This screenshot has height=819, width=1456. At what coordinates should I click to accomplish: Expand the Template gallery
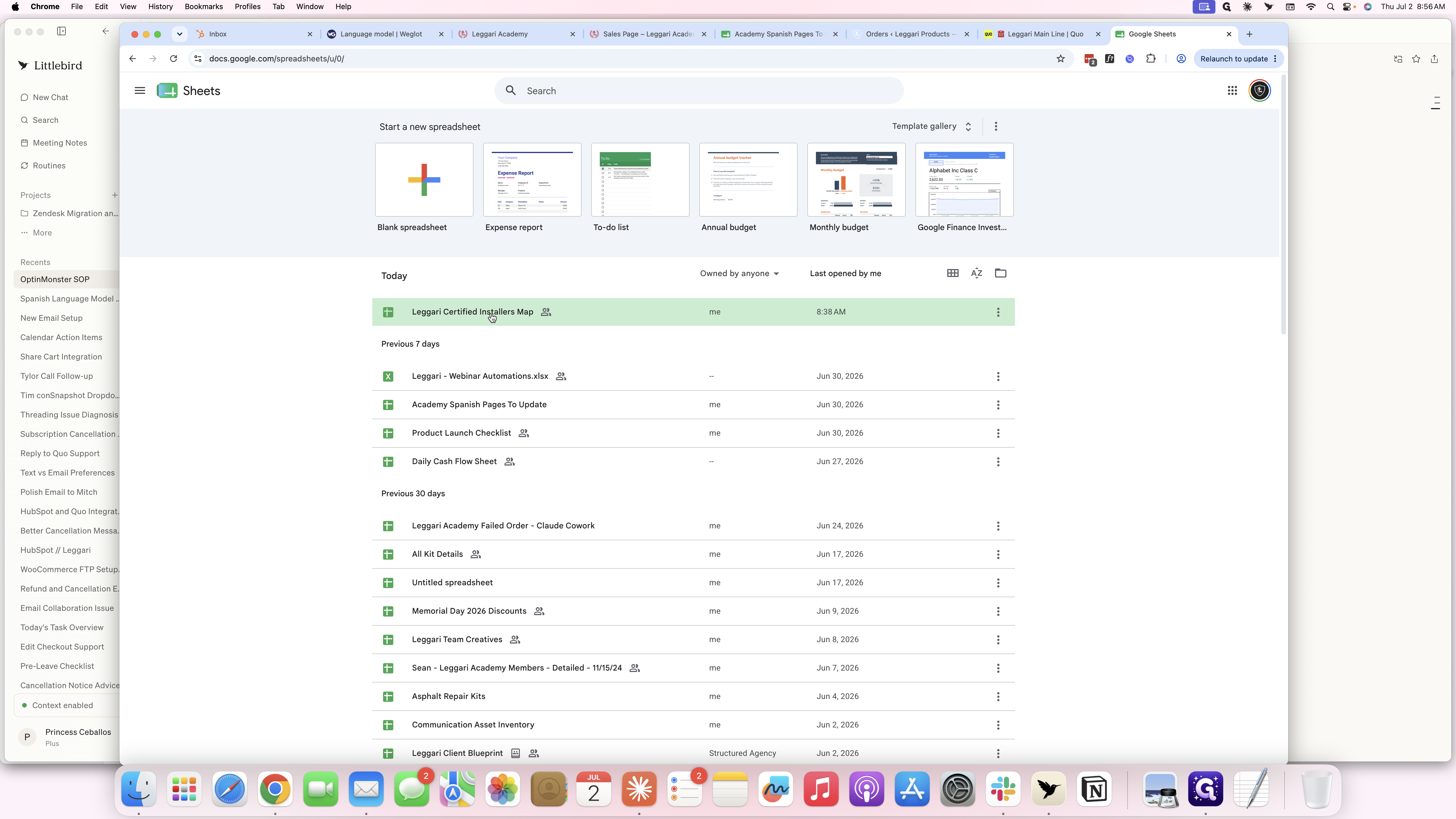coord(932,126)
